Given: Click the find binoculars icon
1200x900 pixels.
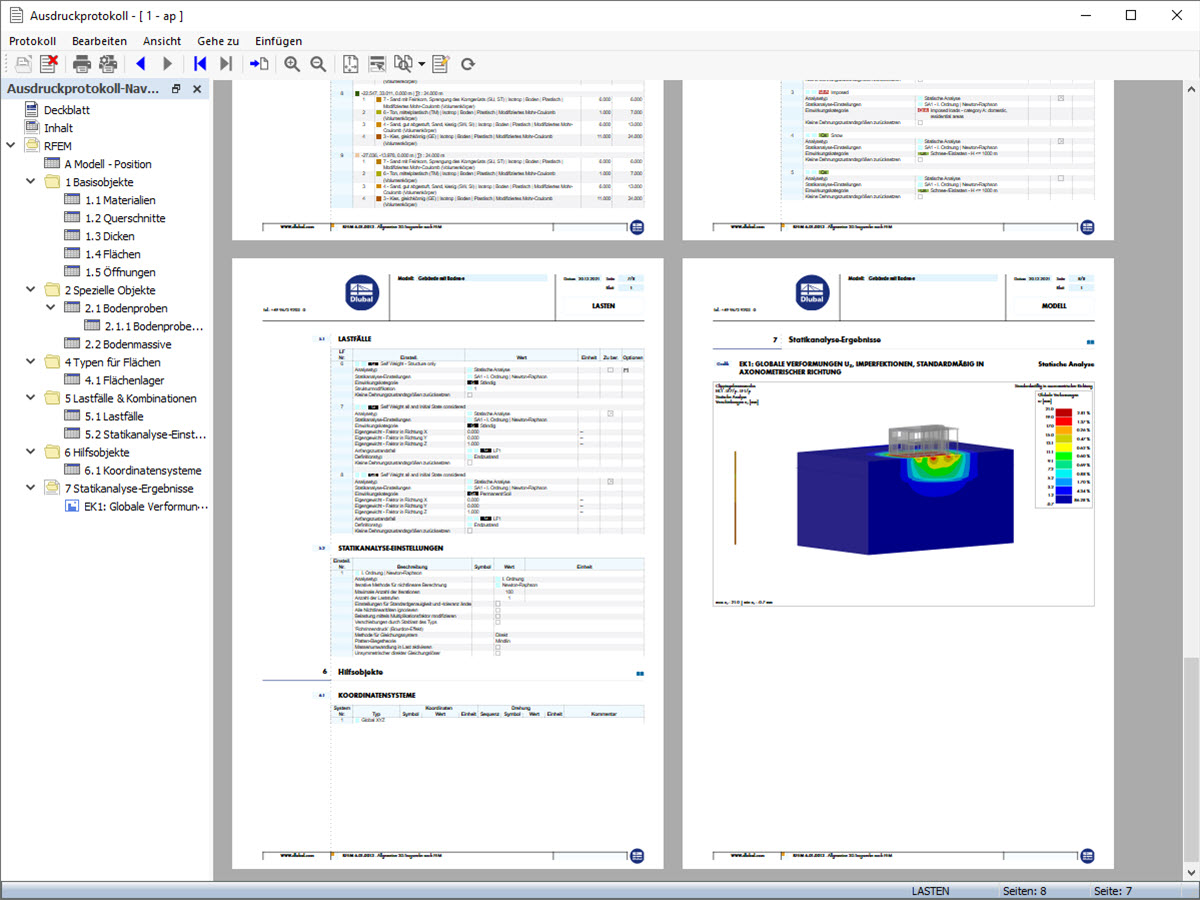Looking at the screenshot, I should click(x=403, y=64).
